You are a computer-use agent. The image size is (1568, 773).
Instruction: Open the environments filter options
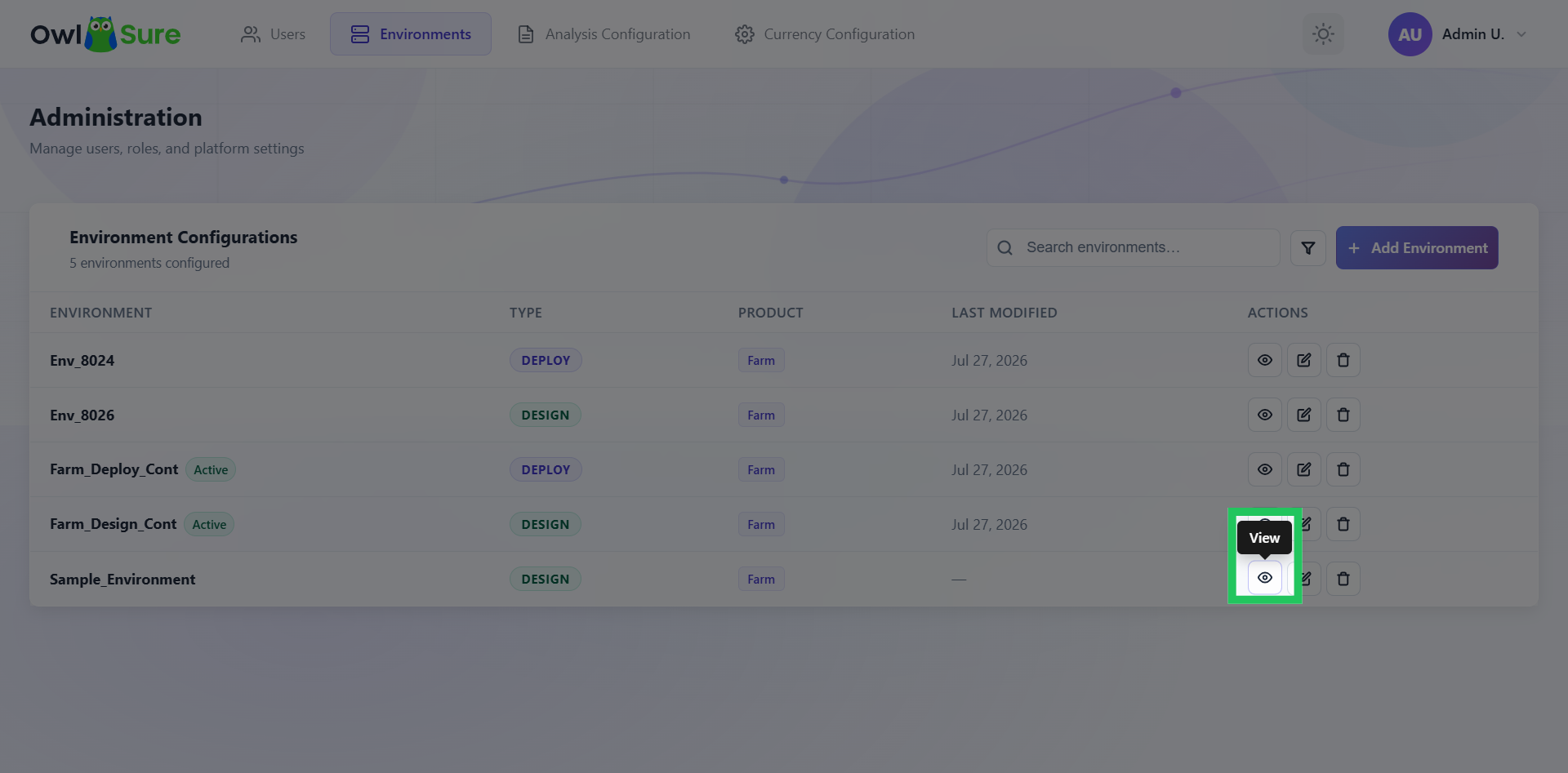click(1307, 247)
